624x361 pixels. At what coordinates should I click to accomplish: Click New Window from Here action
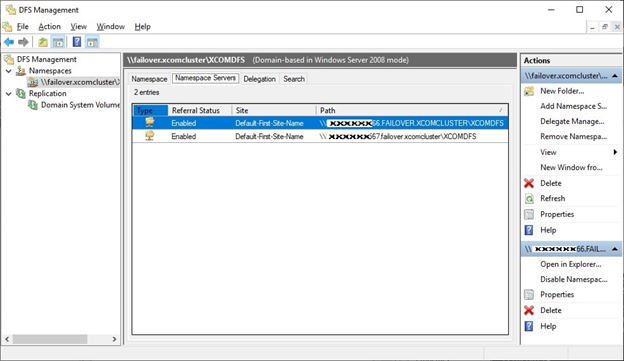[571, 168]
